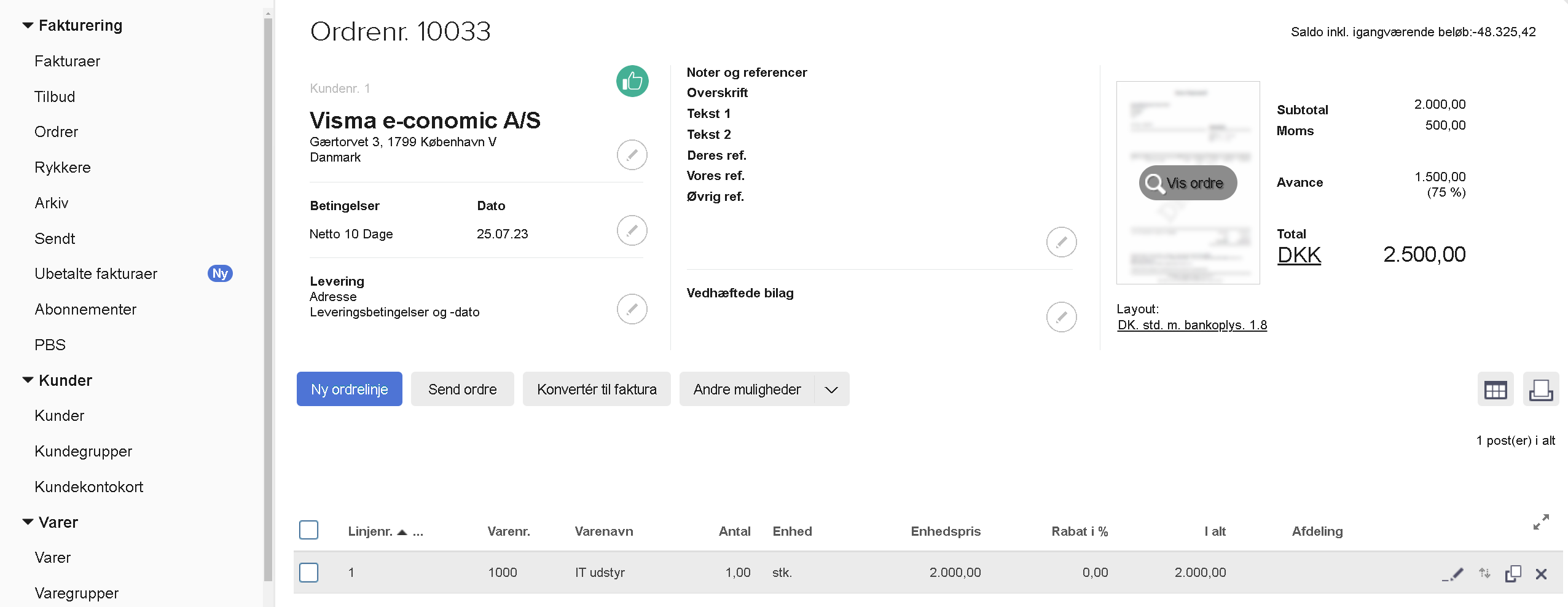Edit Noter og referencer section
This screenshot has height=607, width=1568.
coord(1061,242)
